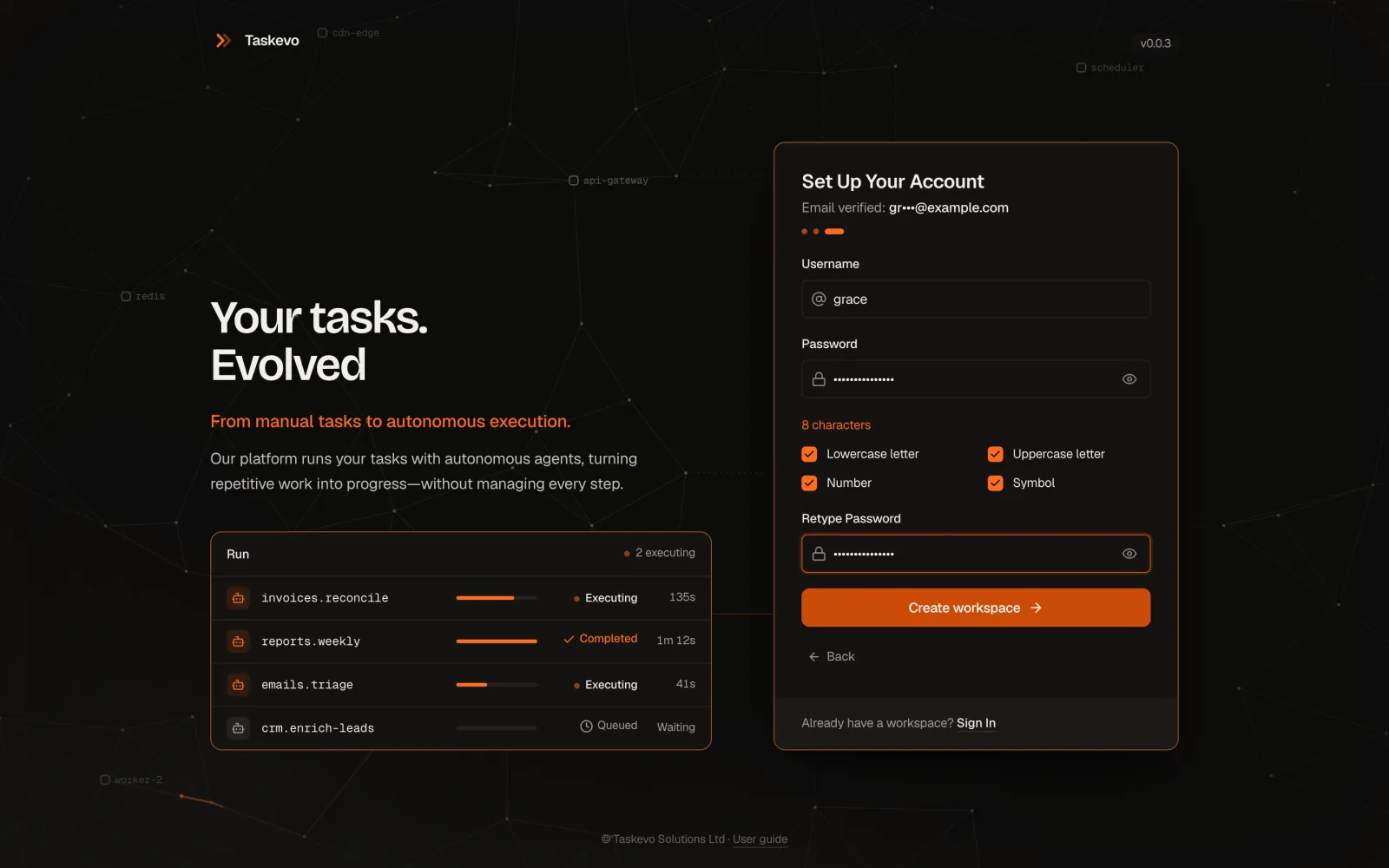Click the worker-2 node icon

click(105, 779)
